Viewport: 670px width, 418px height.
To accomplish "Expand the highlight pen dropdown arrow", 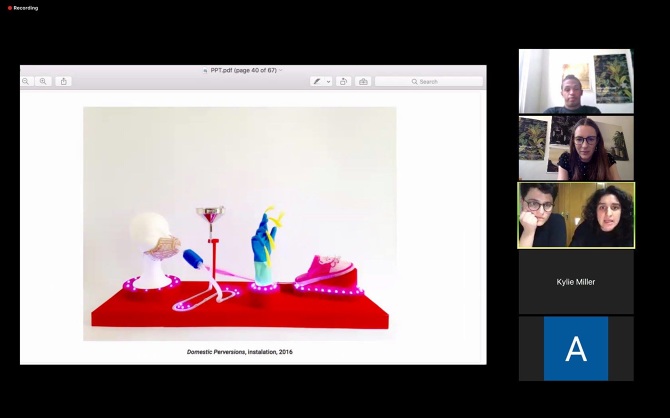I will coord(328,81).
